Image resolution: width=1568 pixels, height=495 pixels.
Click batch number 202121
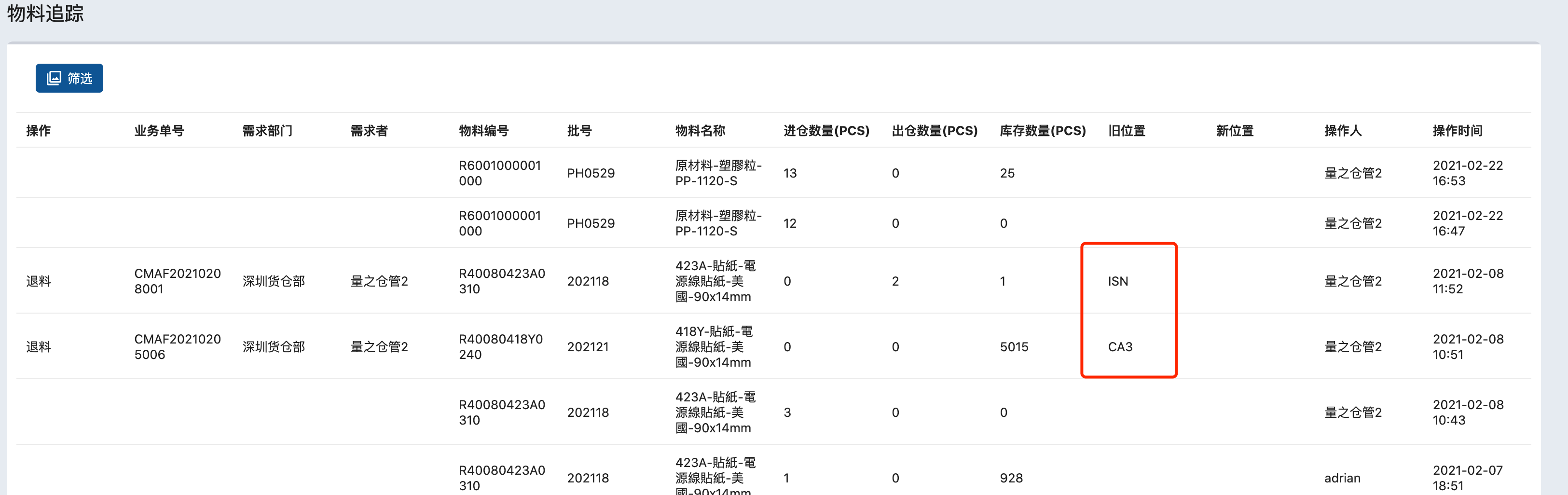587,346
